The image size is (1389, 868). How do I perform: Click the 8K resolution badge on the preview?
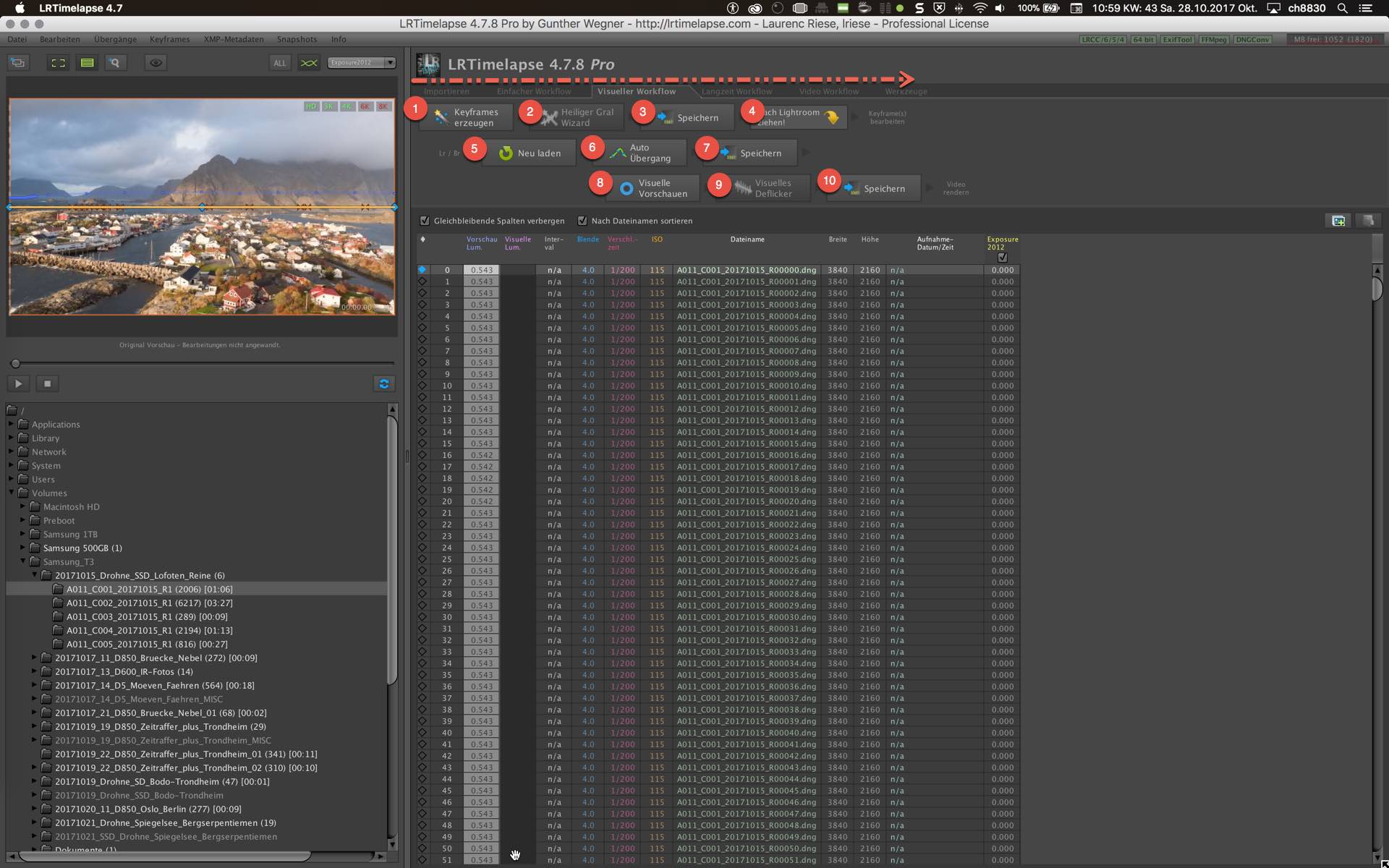click(x=383, y=106)
